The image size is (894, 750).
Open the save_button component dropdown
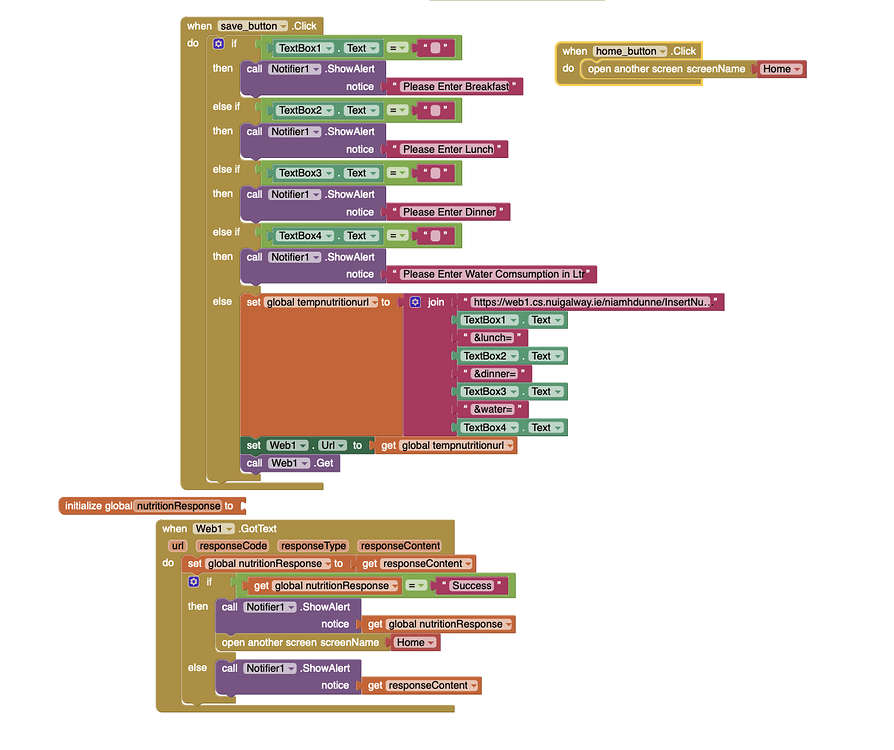click(x=283, y=26)
